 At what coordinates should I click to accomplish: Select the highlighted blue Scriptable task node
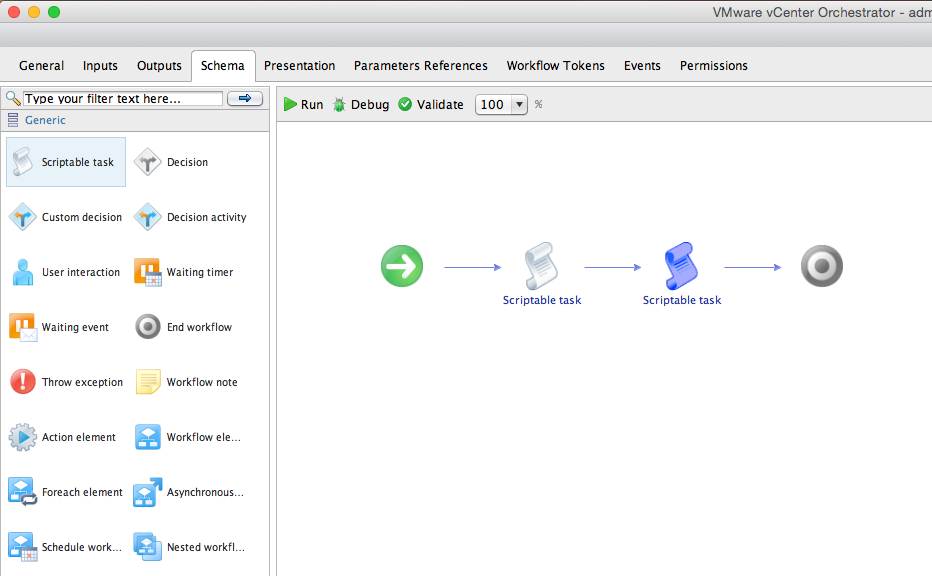point(681,267)
